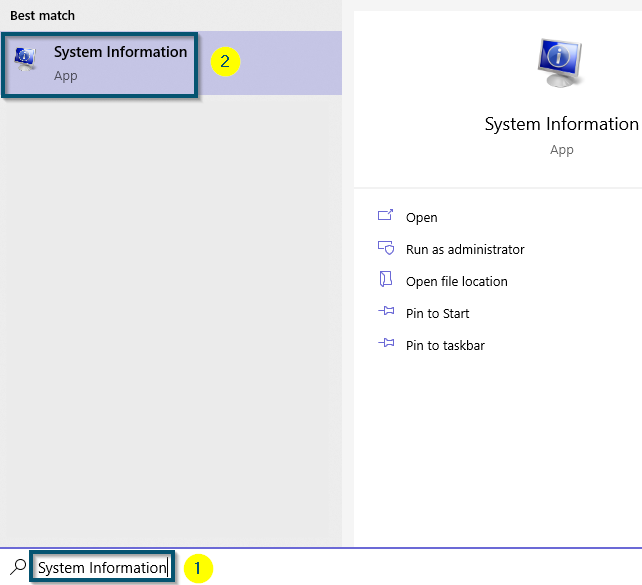This screenshot has width=642, height=585.
Task: Click the App label under the preview title
Action: pyautogui.click(x=561, y=150)
